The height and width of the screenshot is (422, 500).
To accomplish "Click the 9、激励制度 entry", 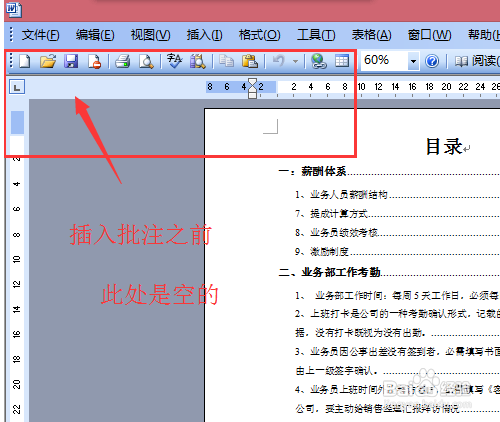I will pos(322,251).
